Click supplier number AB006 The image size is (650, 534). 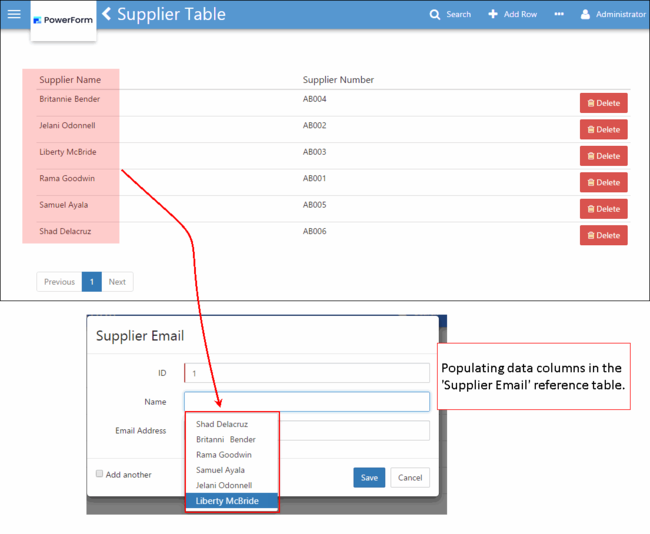tap(314, 231)
